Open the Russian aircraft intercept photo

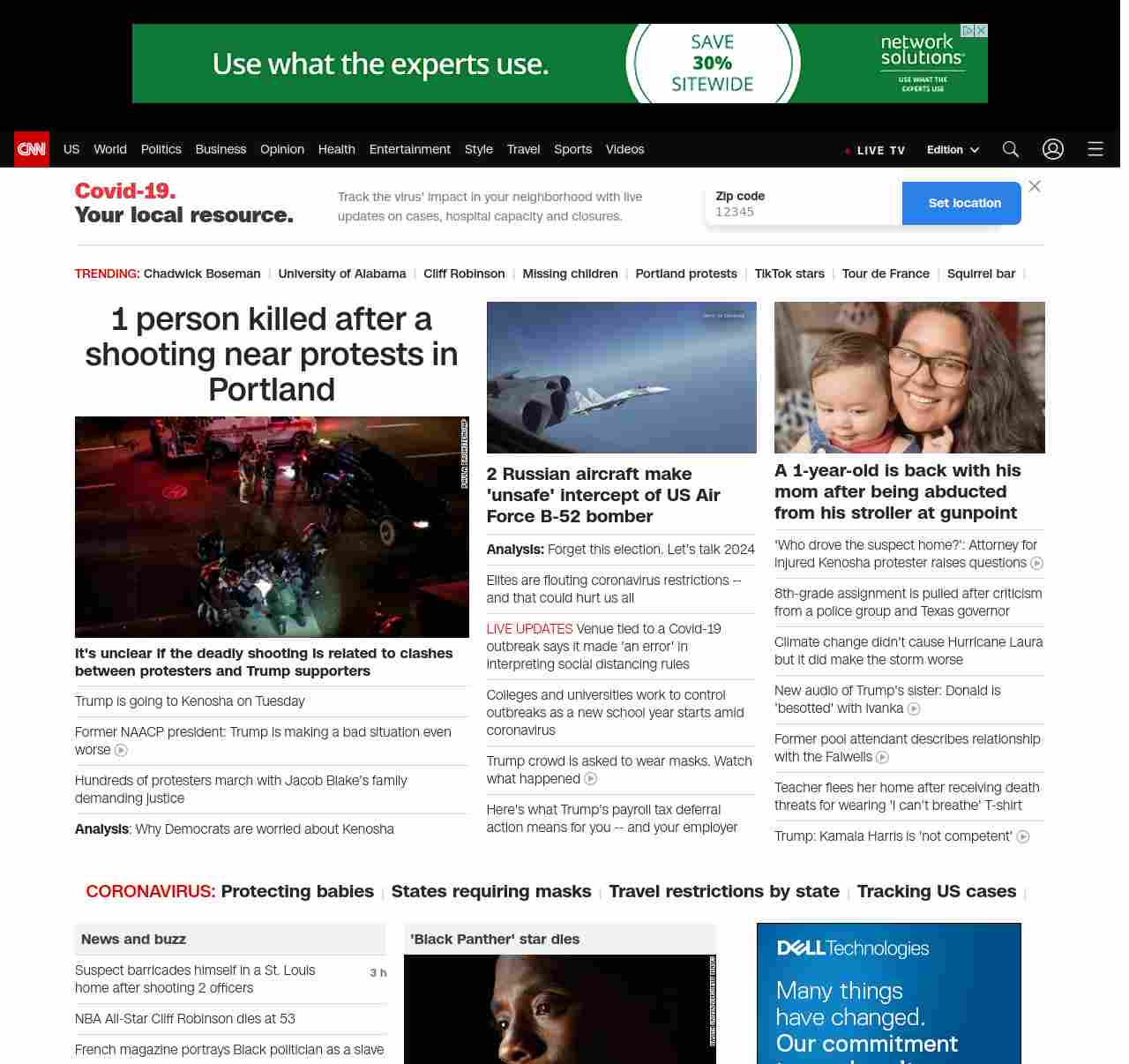click(x=621, y=378)
